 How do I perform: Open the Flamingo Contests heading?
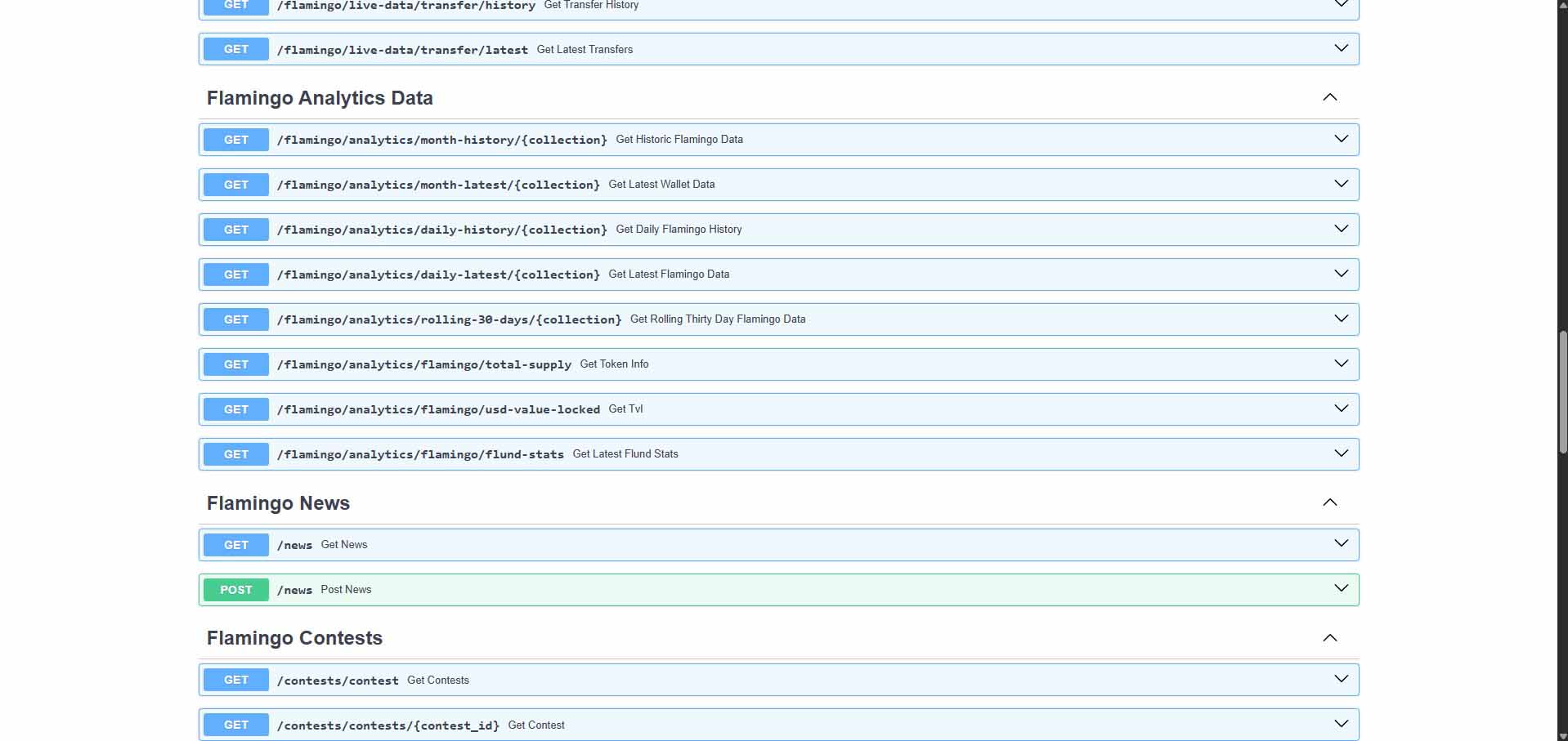294,638
